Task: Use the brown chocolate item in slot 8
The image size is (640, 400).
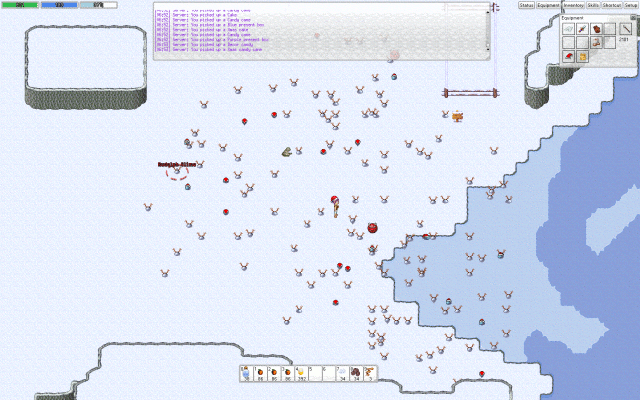Action: (356, 373)
